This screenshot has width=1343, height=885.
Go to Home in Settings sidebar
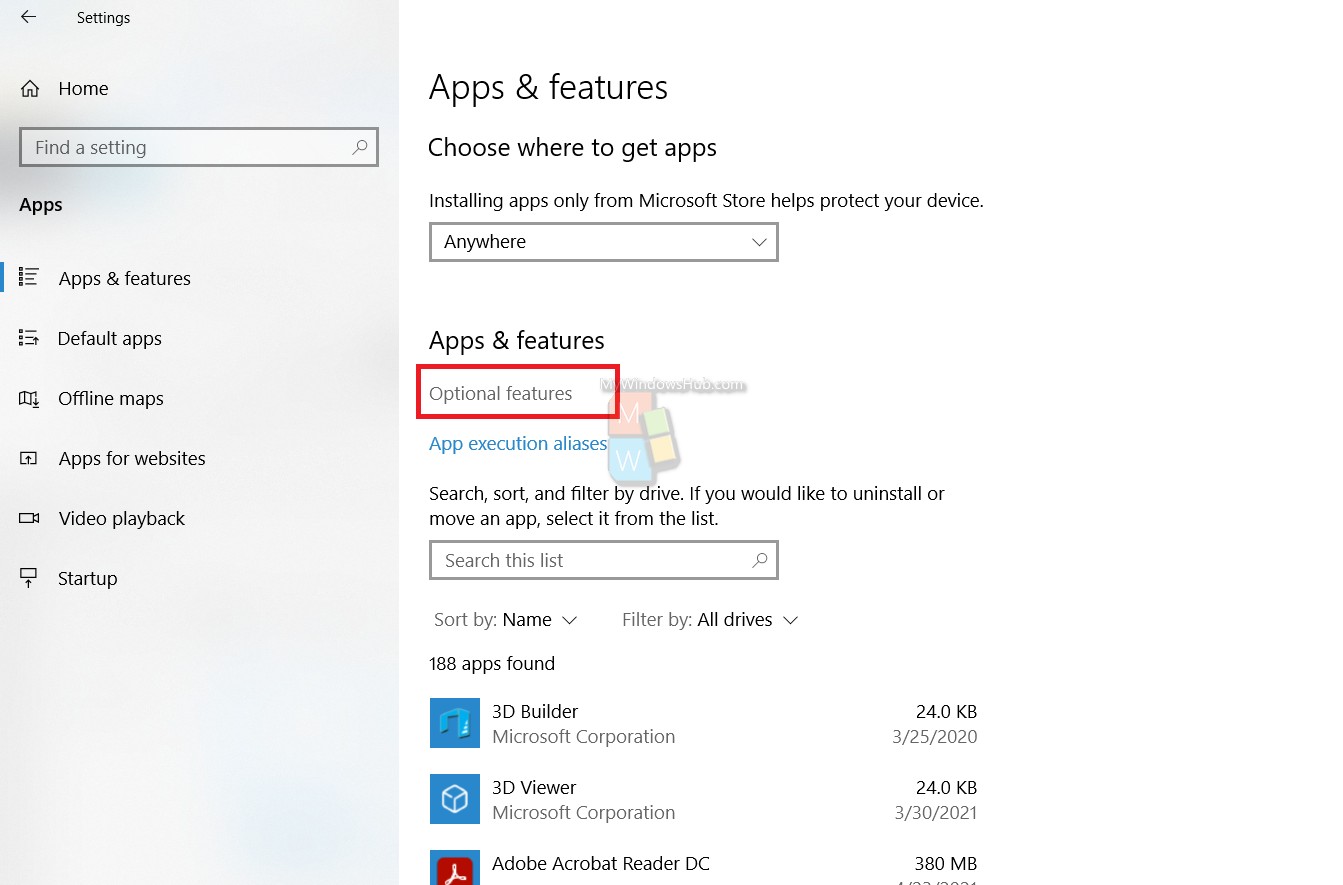83,88
